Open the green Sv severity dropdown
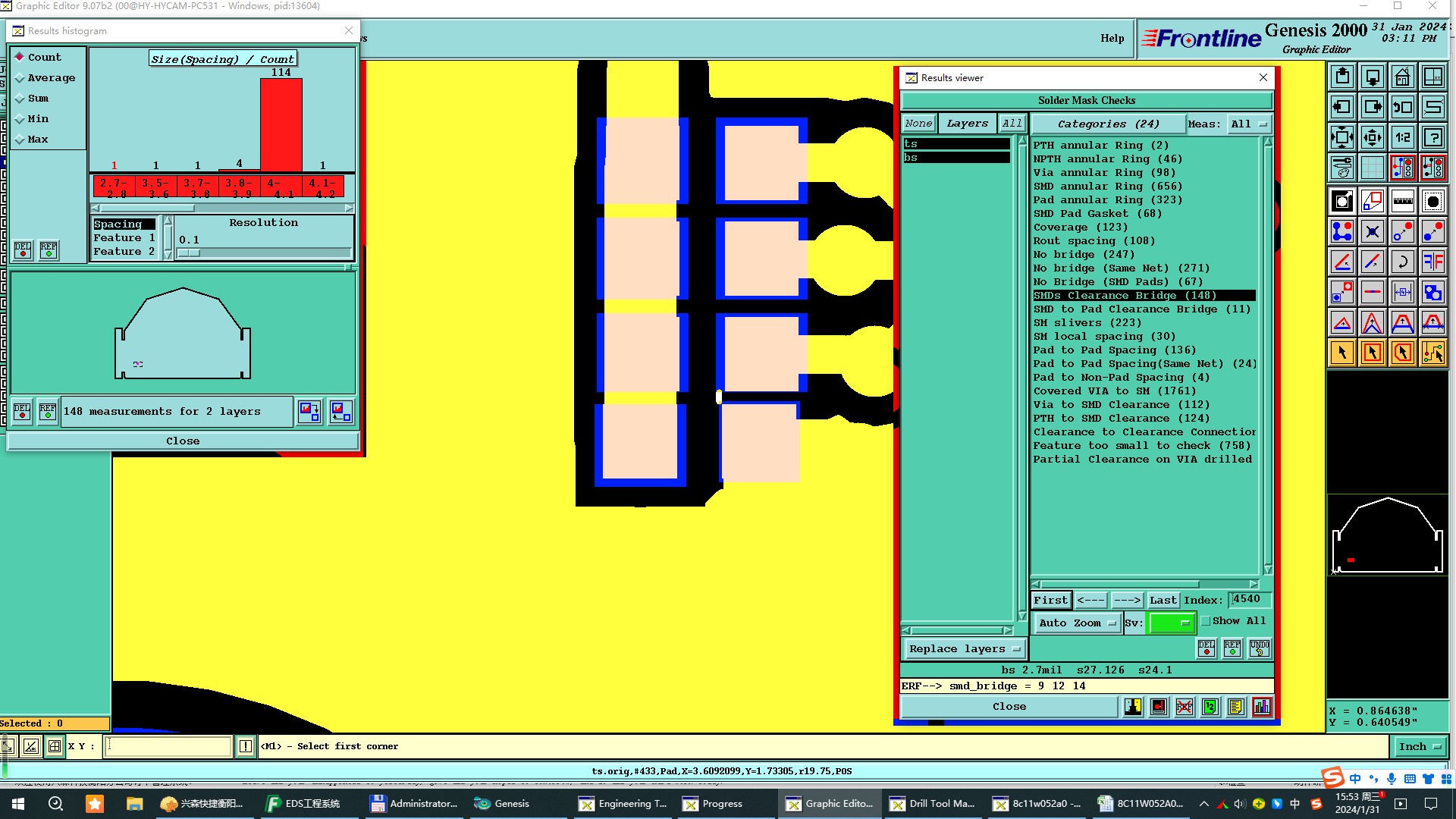Screen dimensions: 1456x819 1172,623
